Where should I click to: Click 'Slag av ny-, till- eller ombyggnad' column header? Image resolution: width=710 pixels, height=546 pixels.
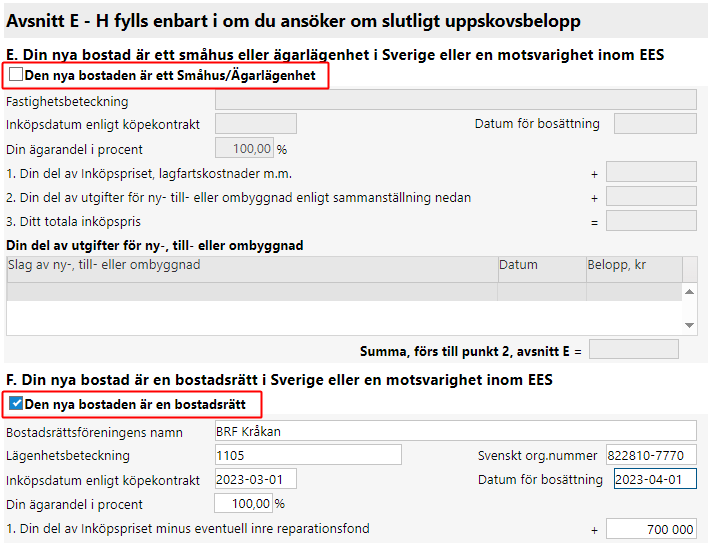click(x=252, y=269)
